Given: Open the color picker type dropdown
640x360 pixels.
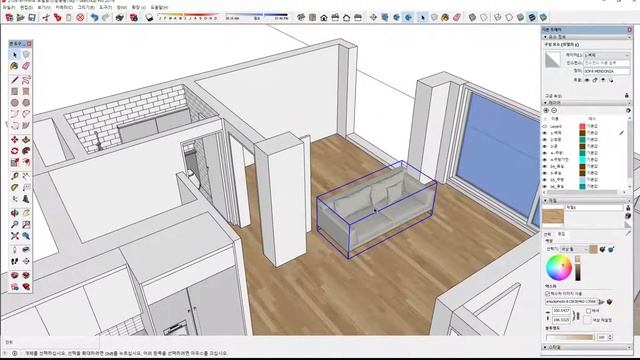Looking at the screenshot, I should (x=574, y=249).
